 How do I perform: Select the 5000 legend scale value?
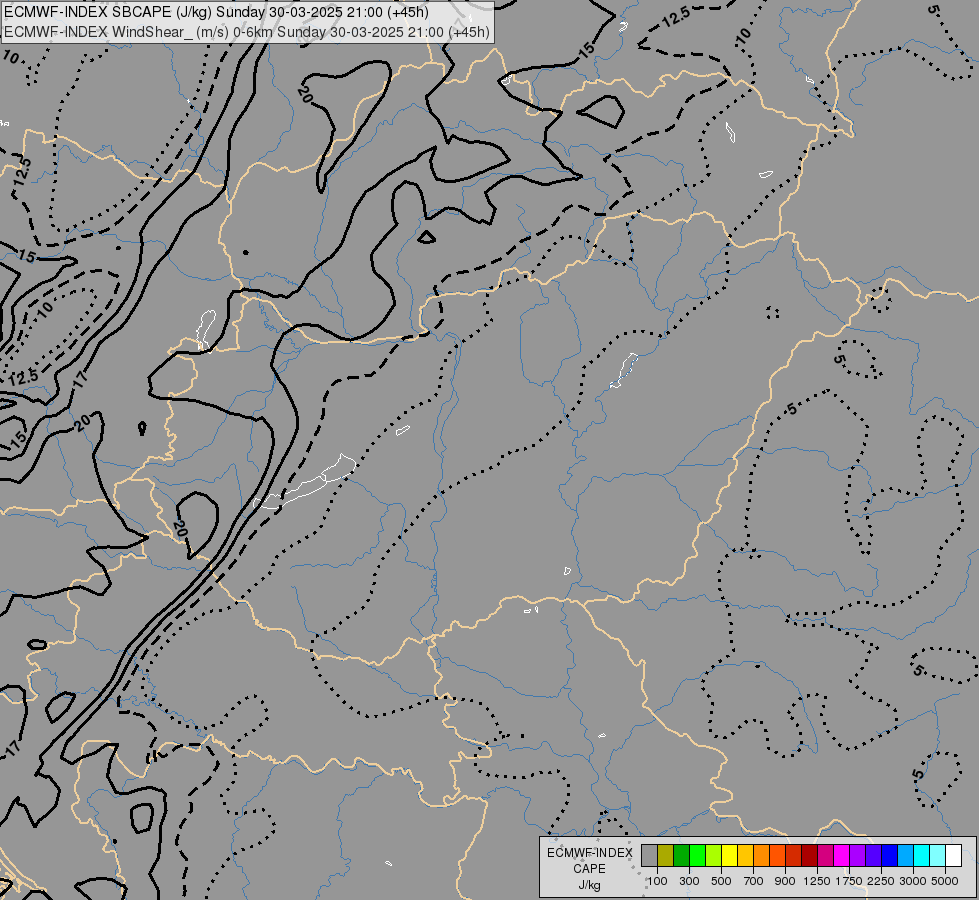coord(945,881)
